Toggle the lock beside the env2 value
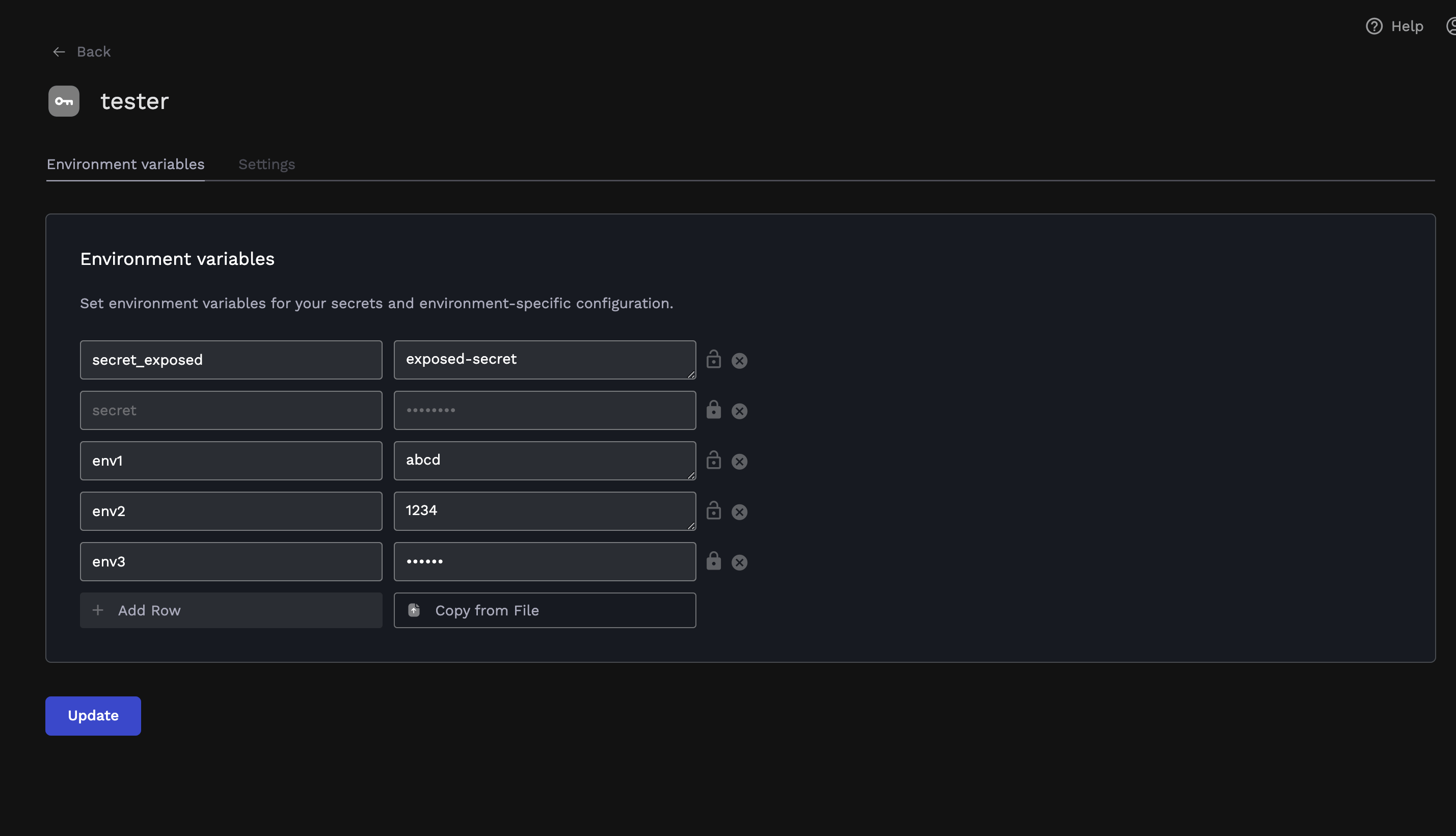Viewport: 1456px width, 836px height. tap(714, 511)
